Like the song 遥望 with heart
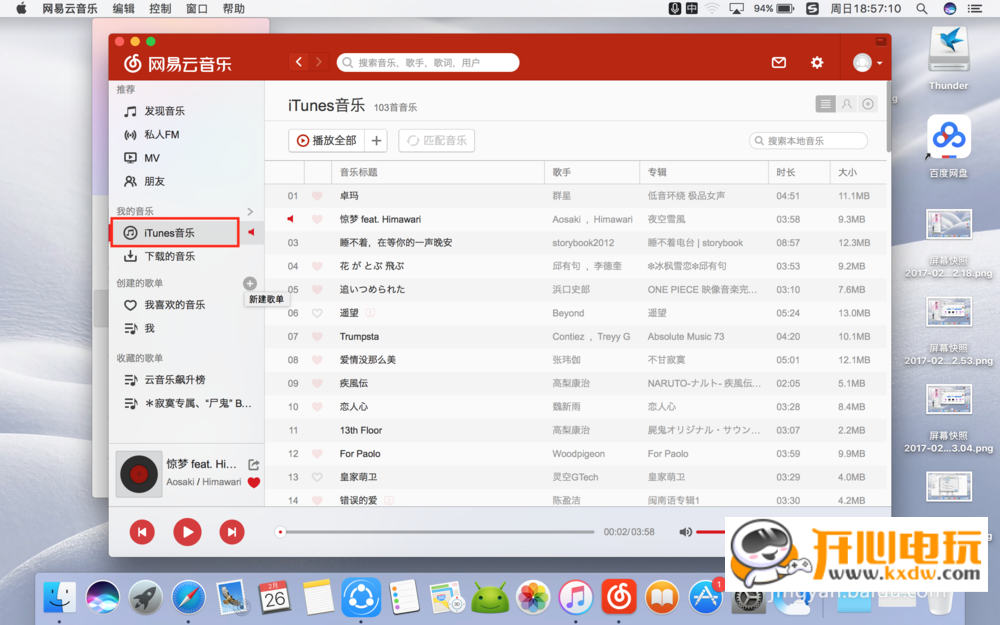The image size is (1000, 625). 317,313
